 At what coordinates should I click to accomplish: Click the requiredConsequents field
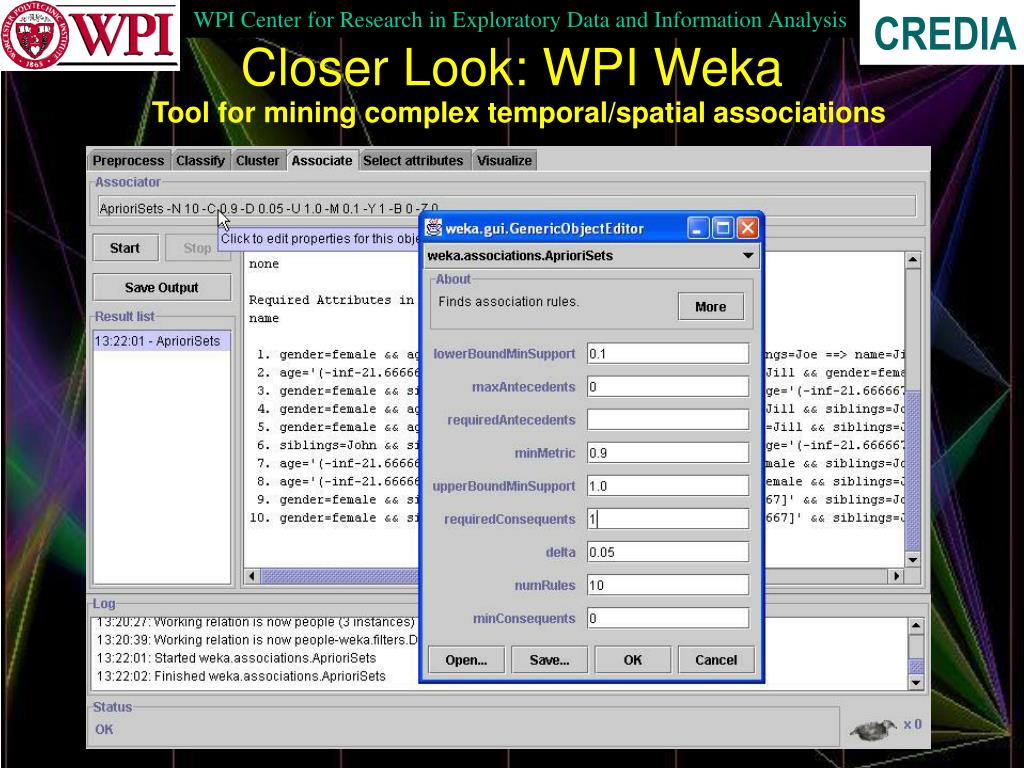(667, 519)
